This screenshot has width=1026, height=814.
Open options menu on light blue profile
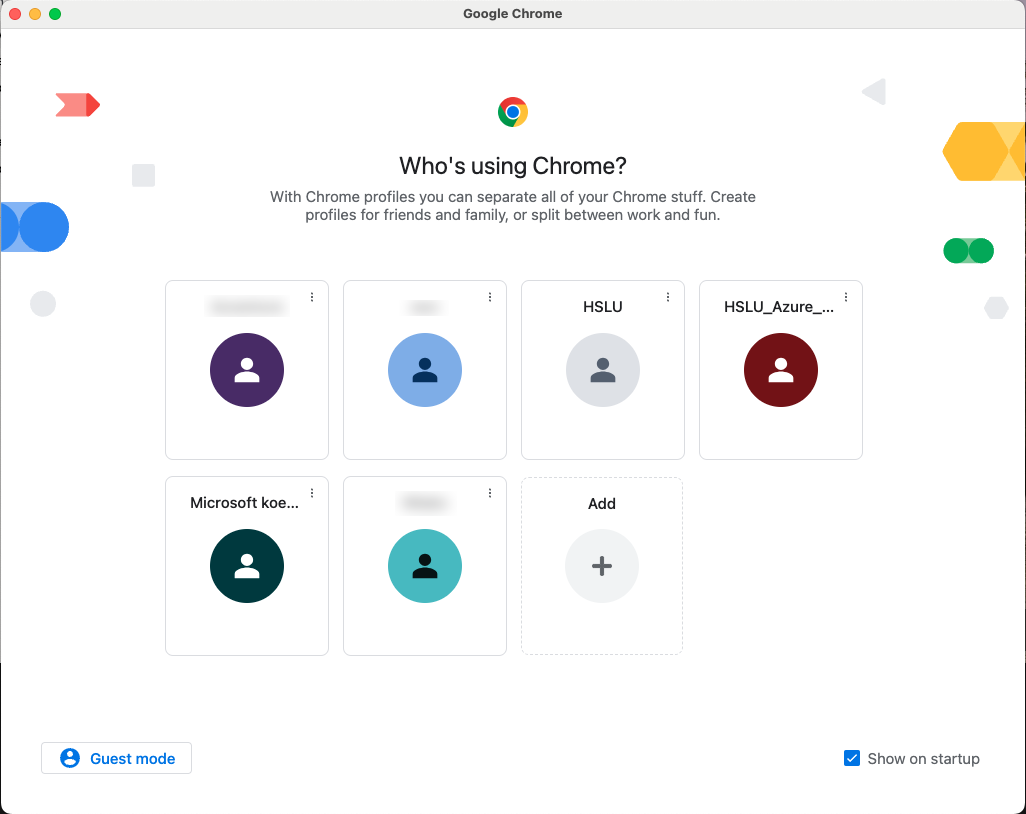[490, 297]
